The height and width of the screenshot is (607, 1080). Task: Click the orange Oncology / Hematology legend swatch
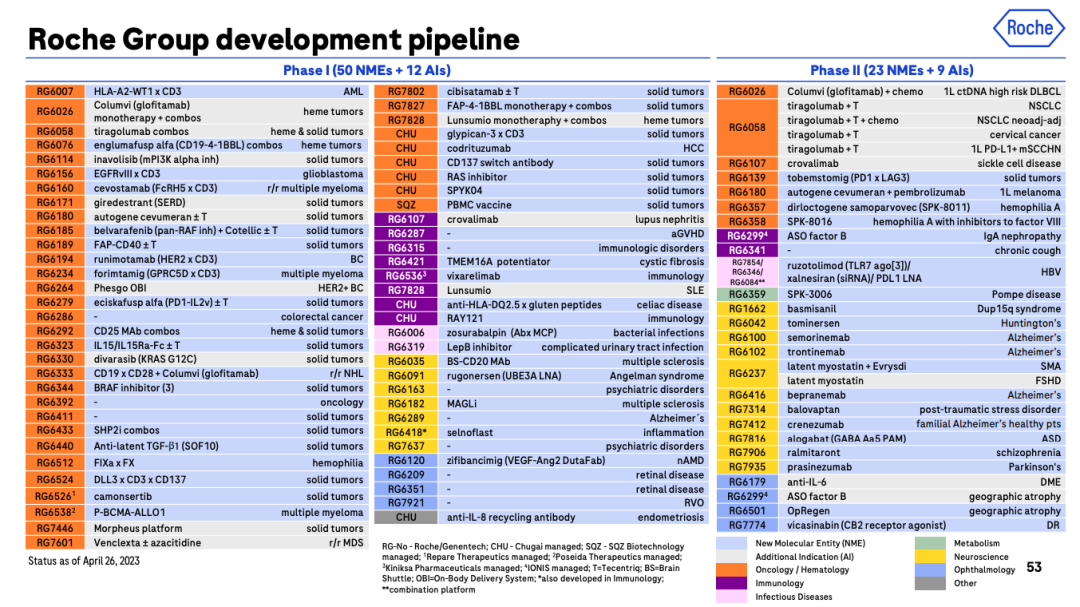pos(731,570)
